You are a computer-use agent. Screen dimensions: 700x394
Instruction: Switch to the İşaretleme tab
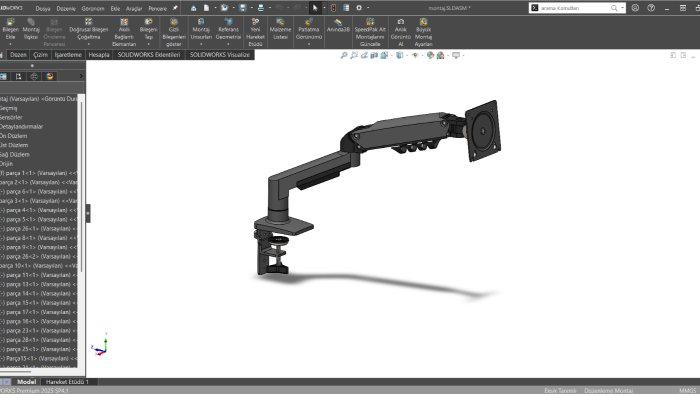[x=68, y=55]
